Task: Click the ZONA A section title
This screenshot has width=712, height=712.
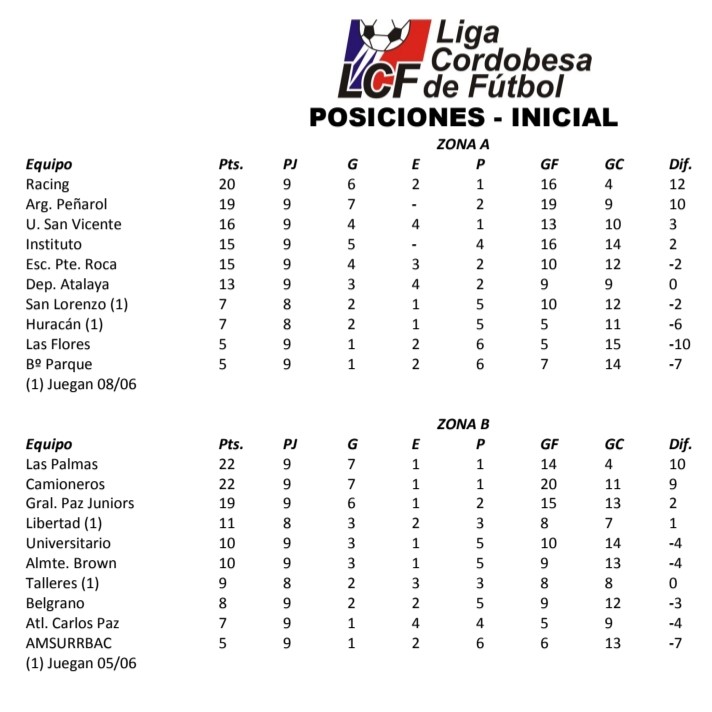Action: tap(463, 144)
